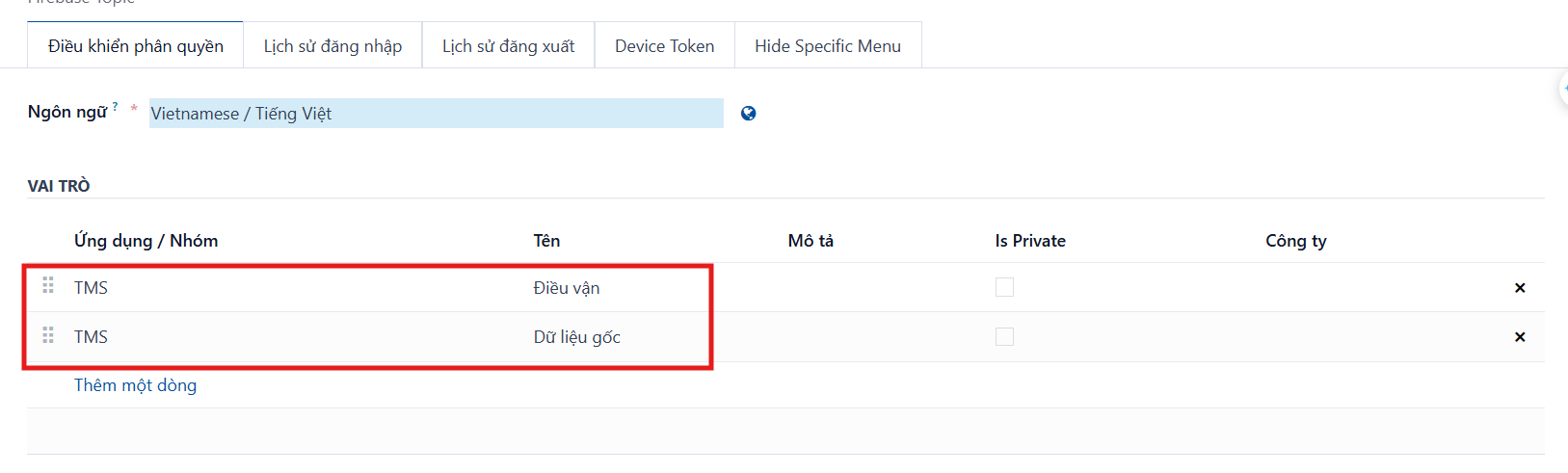Image resolution: width=1568 pixels, height=473 pixels.
Task: Enable Is Private for Dữ liệu gốc
Action: tap(1004, 336)
